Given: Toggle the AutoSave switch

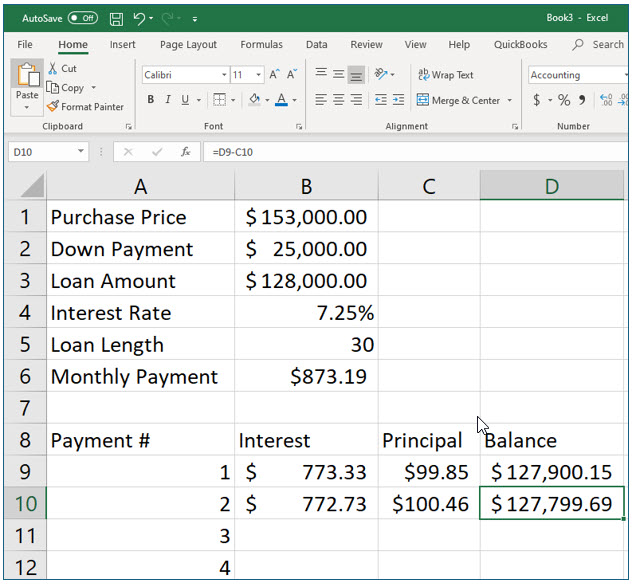Looking at the screenshot, I should tap(83, 18).
